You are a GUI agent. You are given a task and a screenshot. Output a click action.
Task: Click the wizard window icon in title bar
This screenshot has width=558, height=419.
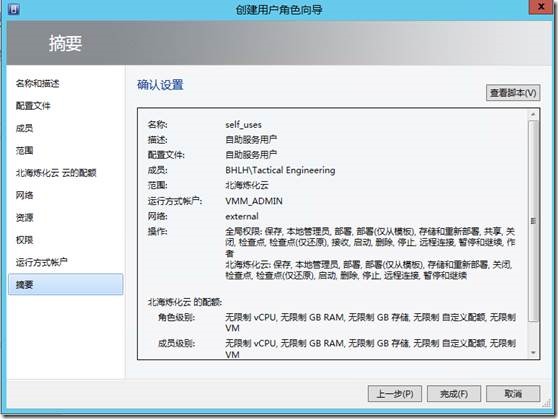[x=14, y=9]
